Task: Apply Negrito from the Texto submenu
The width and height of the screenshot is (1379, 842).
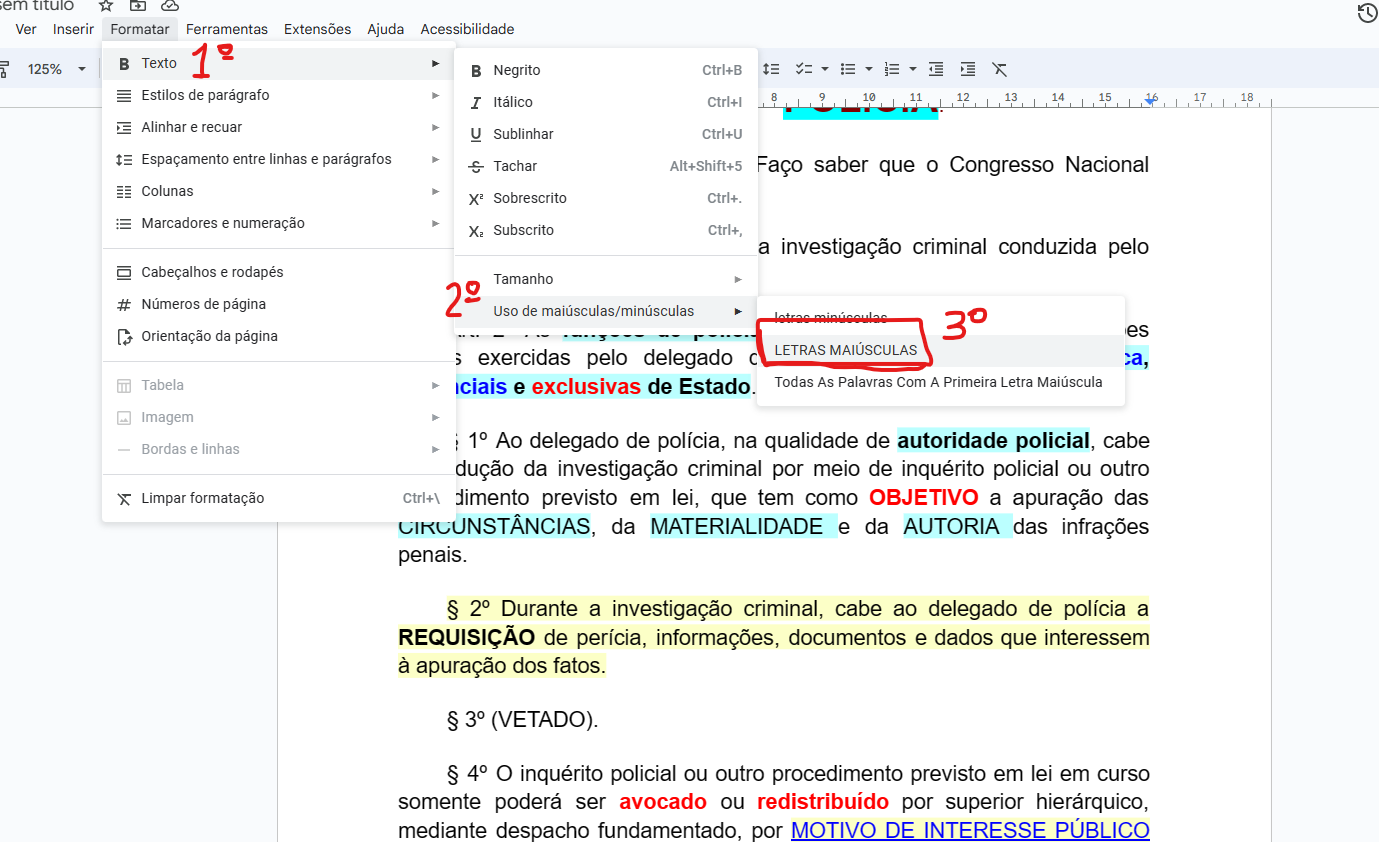Action: click(606, 70)
